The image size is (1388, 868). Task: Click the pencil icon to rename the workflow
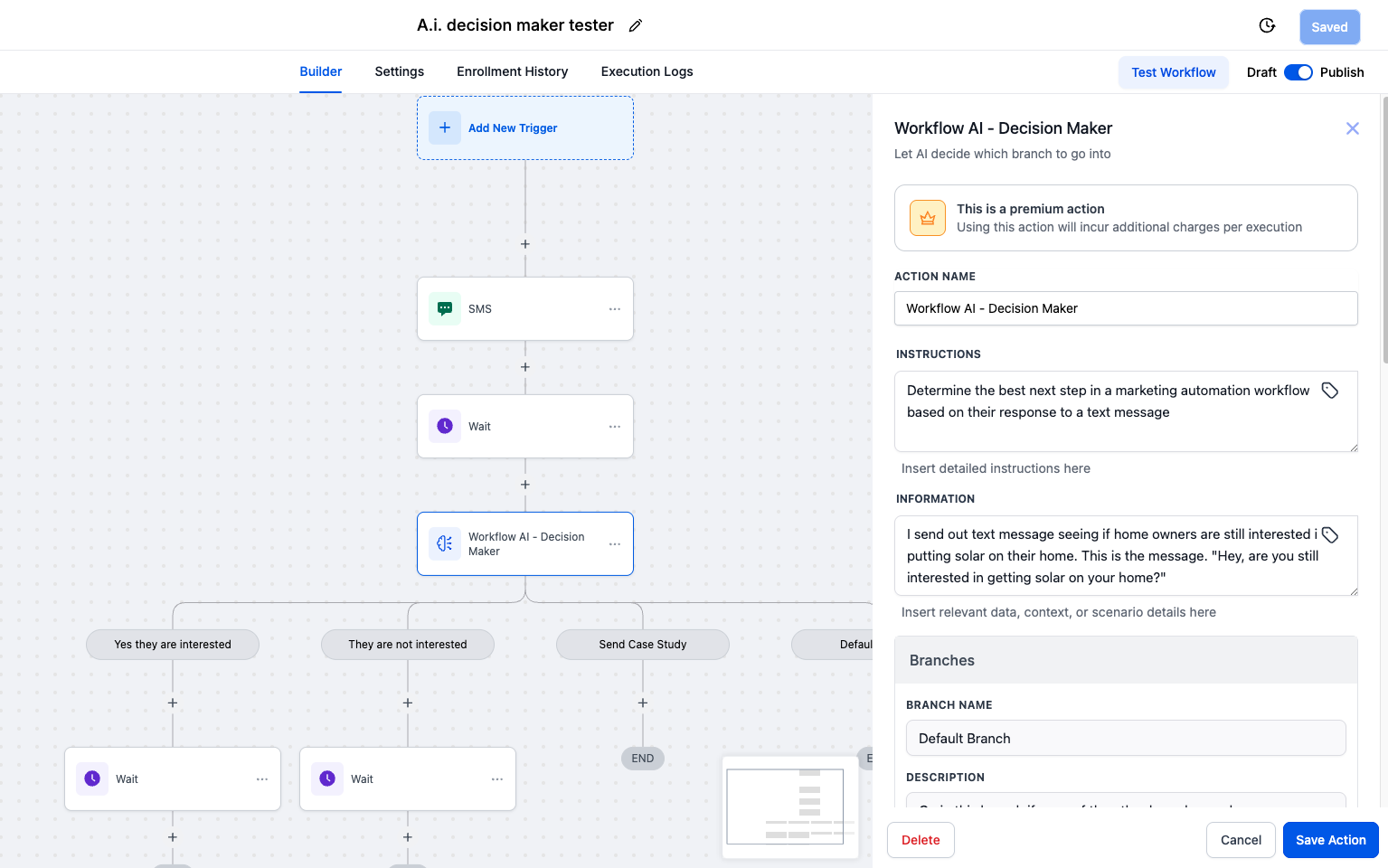[x=635, y=25]
